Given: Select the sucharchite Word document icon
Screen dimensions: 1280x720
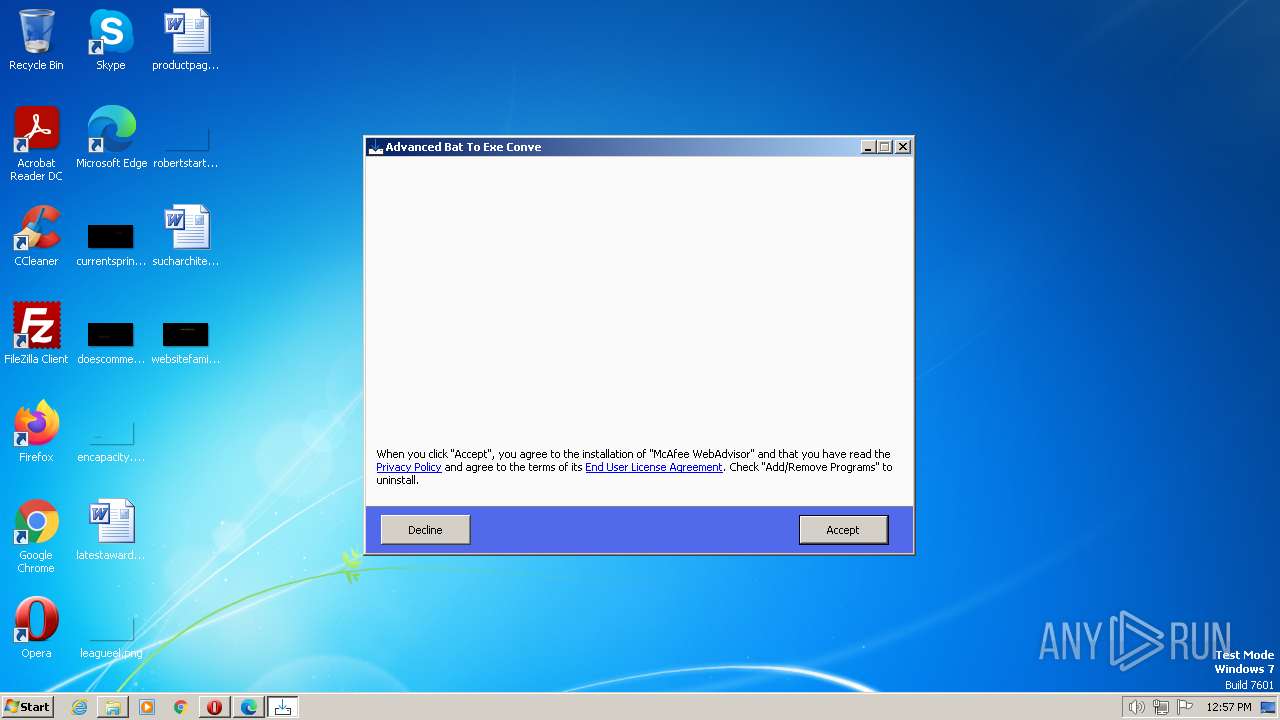Looking at the screenshot, I should 186,236.
